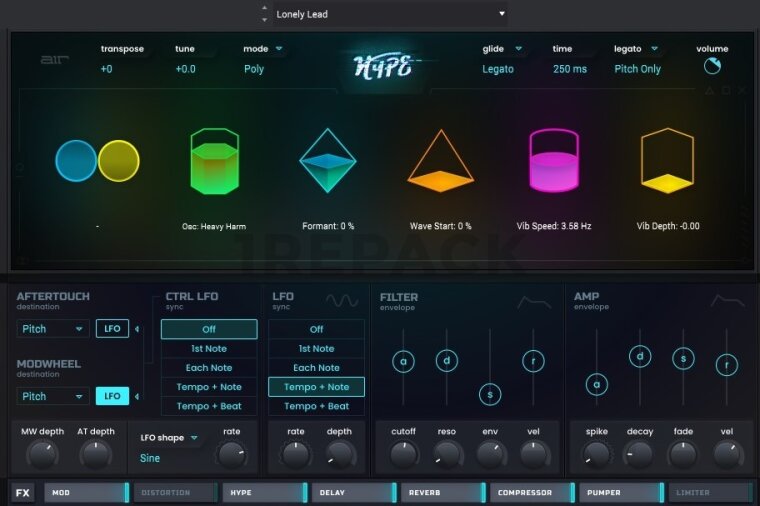Open the Aftertouch destination Pitch dropdown
The image size is (760, 506).
[53, 329]
